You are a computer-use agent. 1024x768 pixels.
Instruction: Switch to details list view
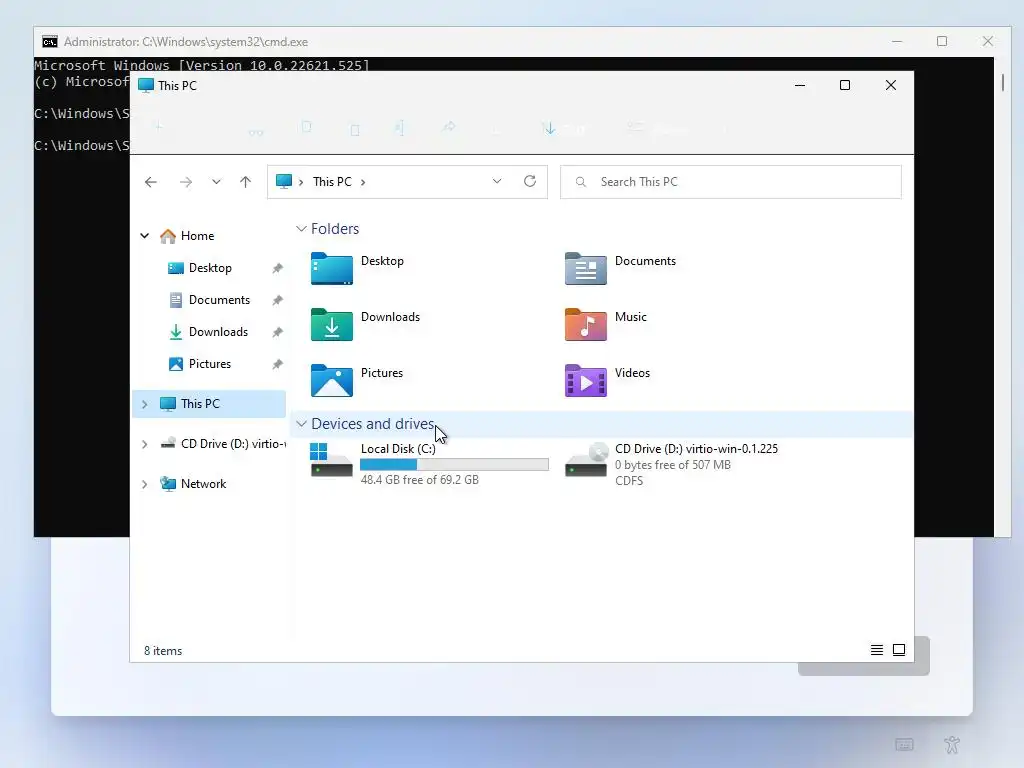click(x=877, y=650)
